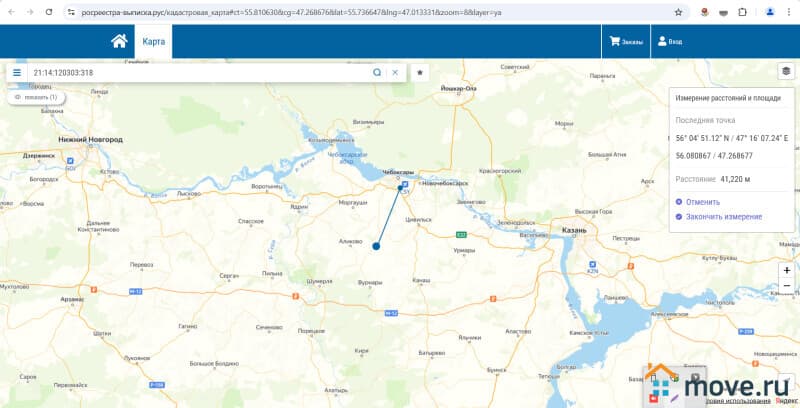Select Нижний Новгород city label on map

click(x=90, y=139)
